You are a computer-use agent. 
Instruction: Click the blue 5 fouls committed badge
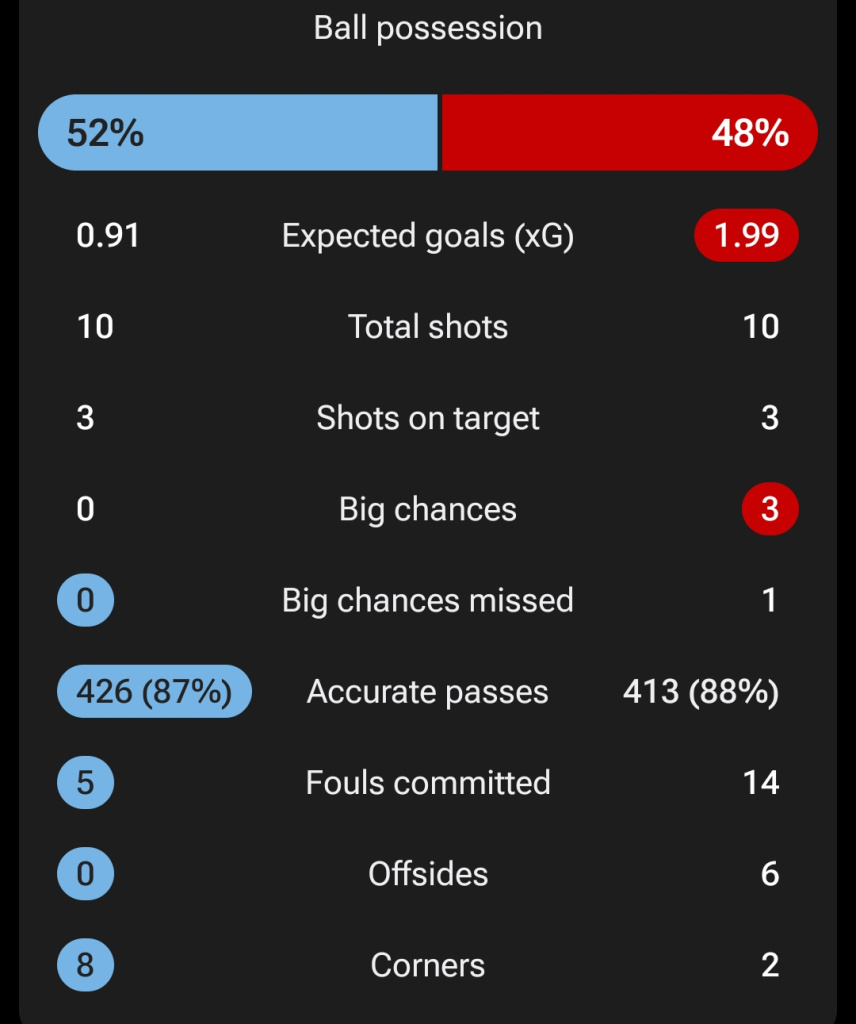click(x=85, y=783)
